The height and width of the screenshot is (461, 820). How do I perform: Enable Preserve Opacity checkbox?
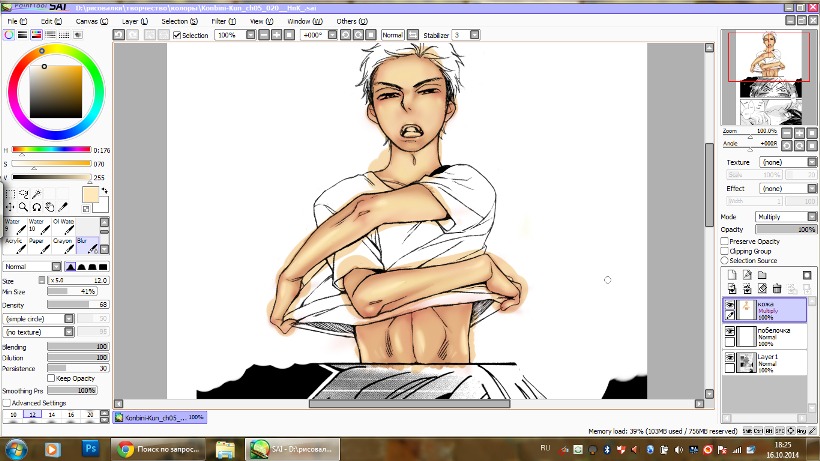[x=724, y=241]
